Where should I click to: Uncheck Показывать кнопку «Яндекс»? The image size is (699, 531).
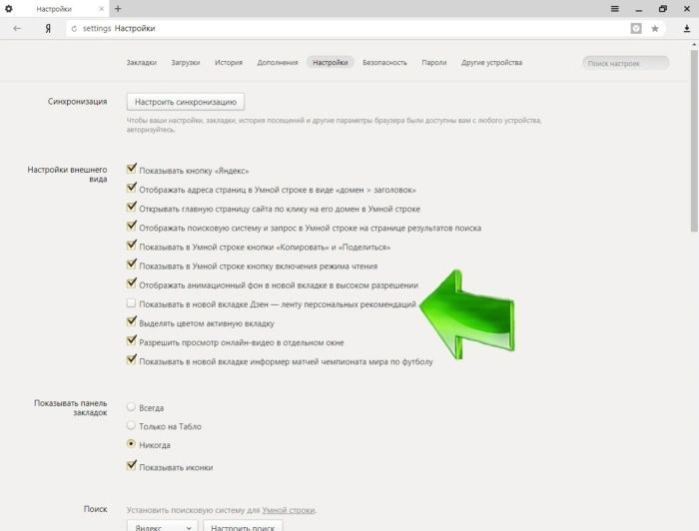(131, 169)
